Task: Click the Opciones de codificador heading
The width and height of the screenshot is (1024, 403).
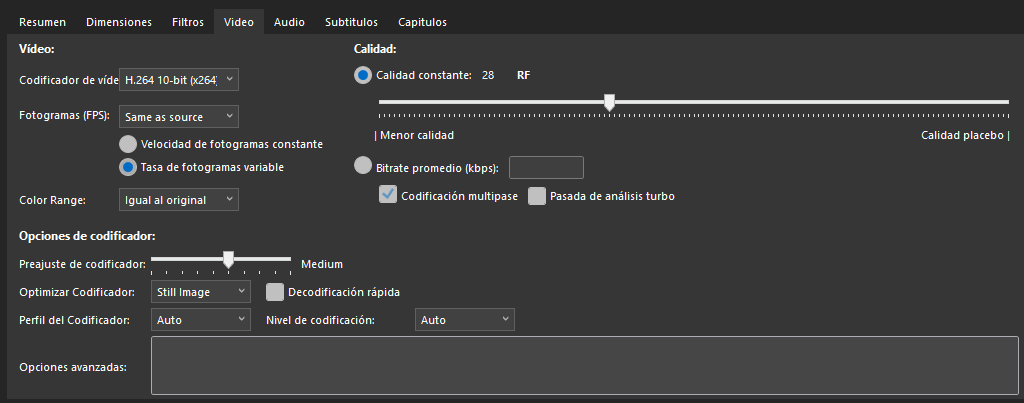Action: point(87,236)
